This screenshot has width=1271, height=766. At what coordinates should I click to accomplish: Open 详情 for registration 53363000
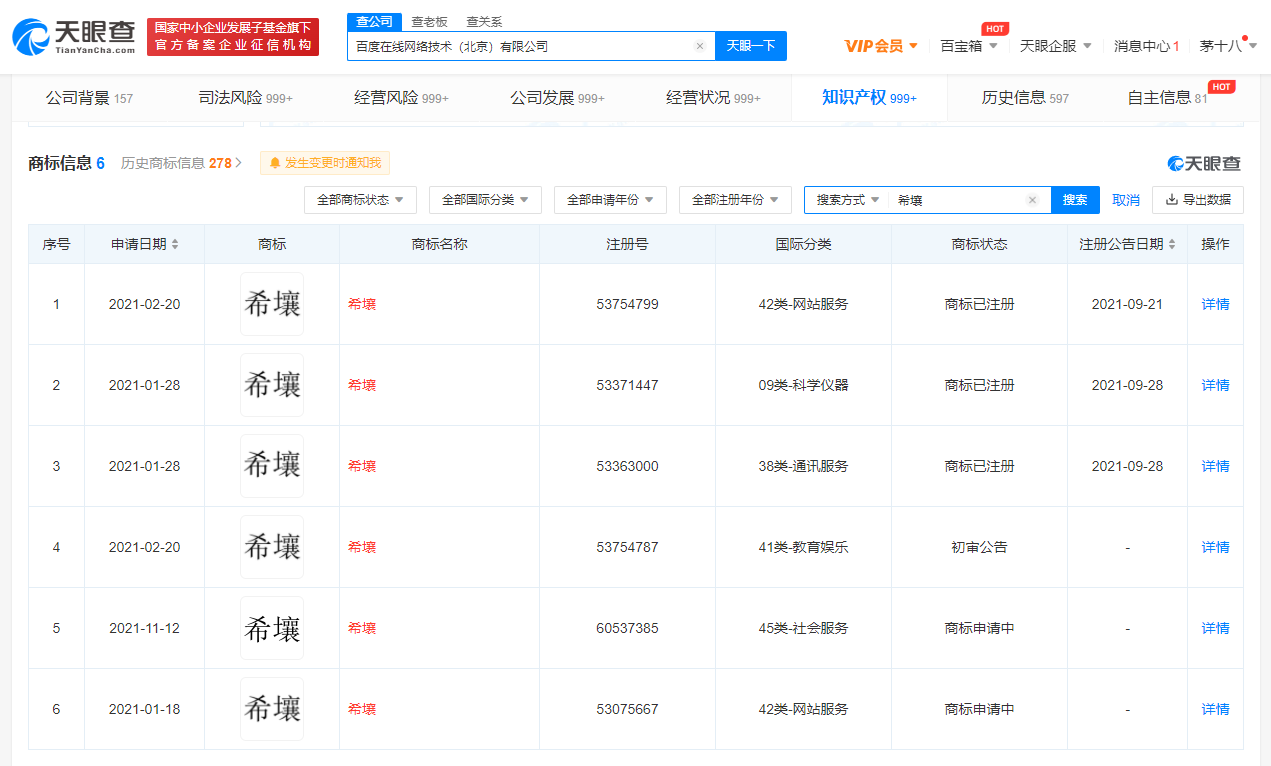coord(1215,466)
